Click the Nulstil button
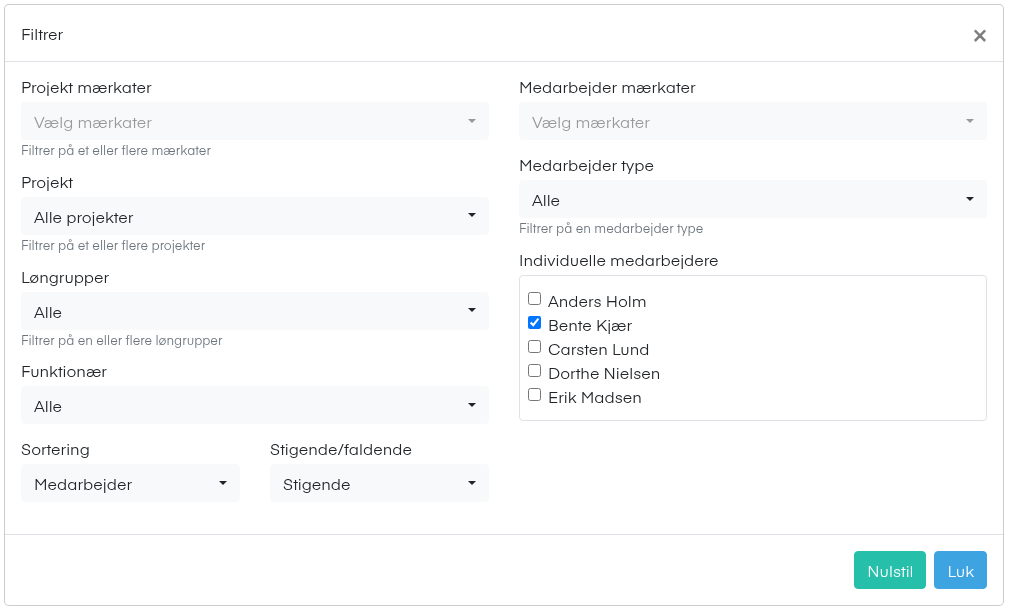This screenshot has width=1020, height=611. [x=890, y=571]
